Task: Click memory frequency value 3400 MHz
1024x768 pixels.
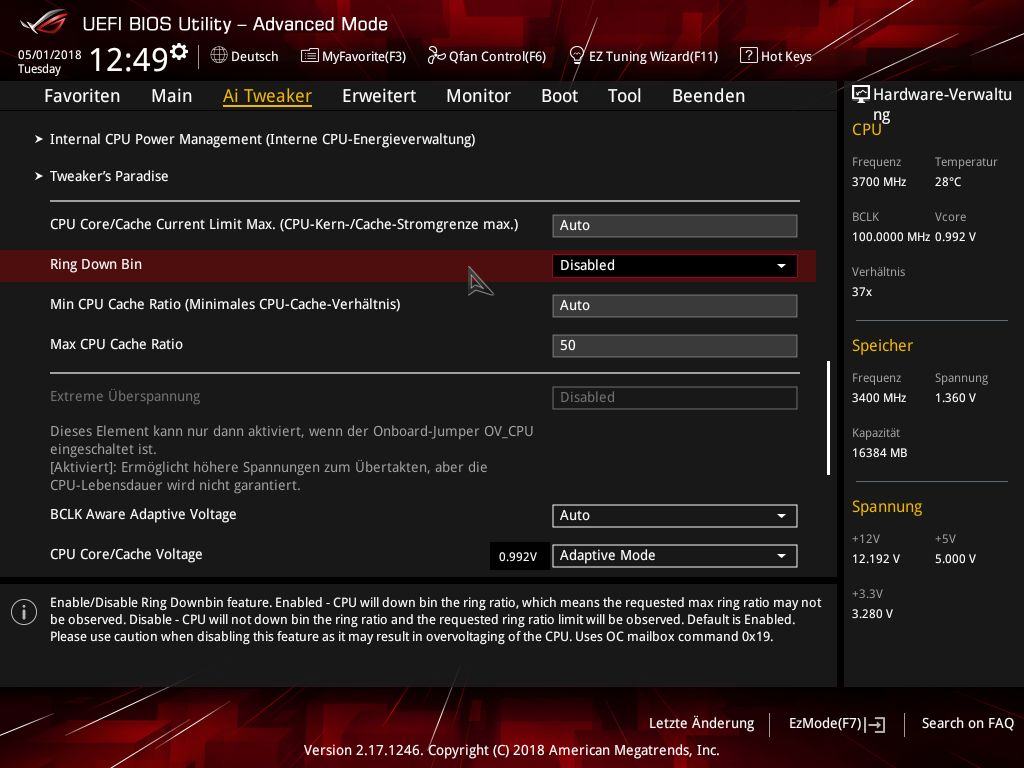Action: point(879,398)
